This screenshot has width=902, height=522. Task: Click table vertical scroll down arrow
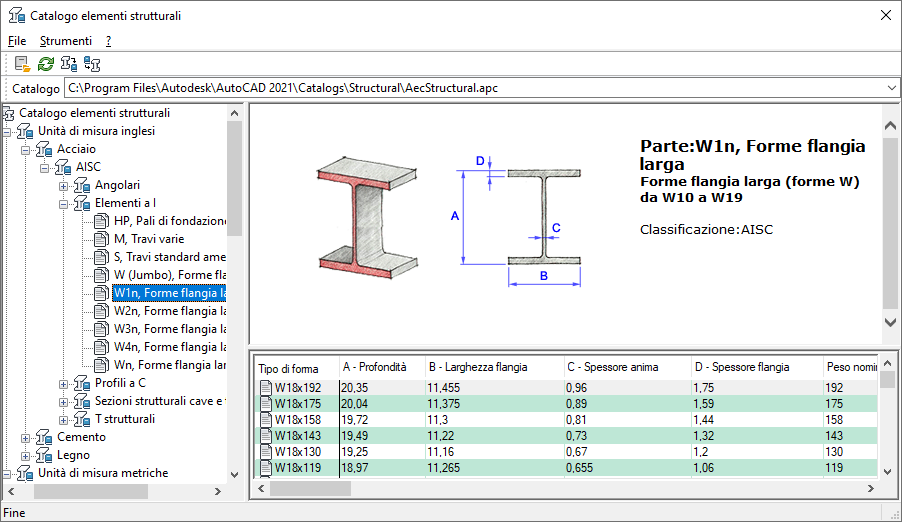(887, 472)
